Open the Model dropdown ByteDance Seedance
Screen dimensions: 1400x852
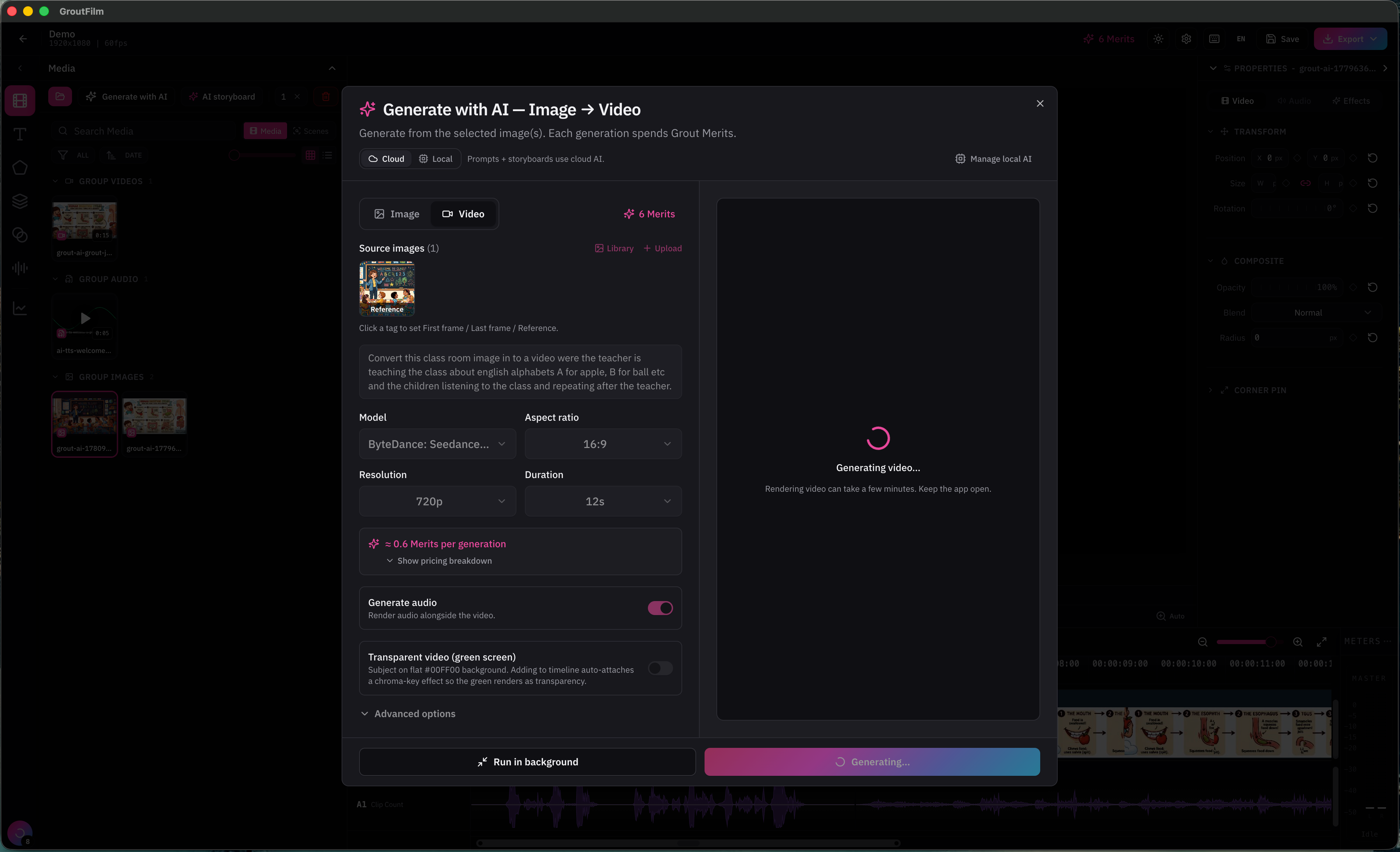point(437,444)
